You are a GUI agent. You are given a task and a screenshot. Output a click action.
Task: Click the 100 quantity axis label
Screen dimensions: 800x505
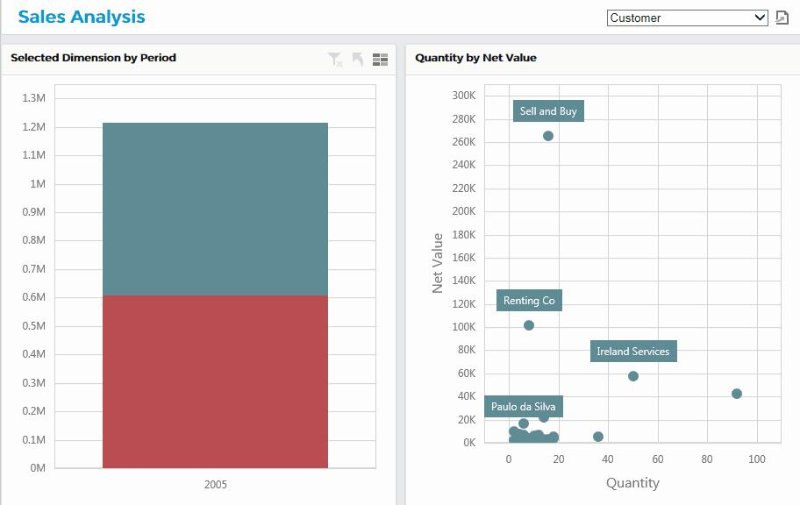click(x=757, y=459)
